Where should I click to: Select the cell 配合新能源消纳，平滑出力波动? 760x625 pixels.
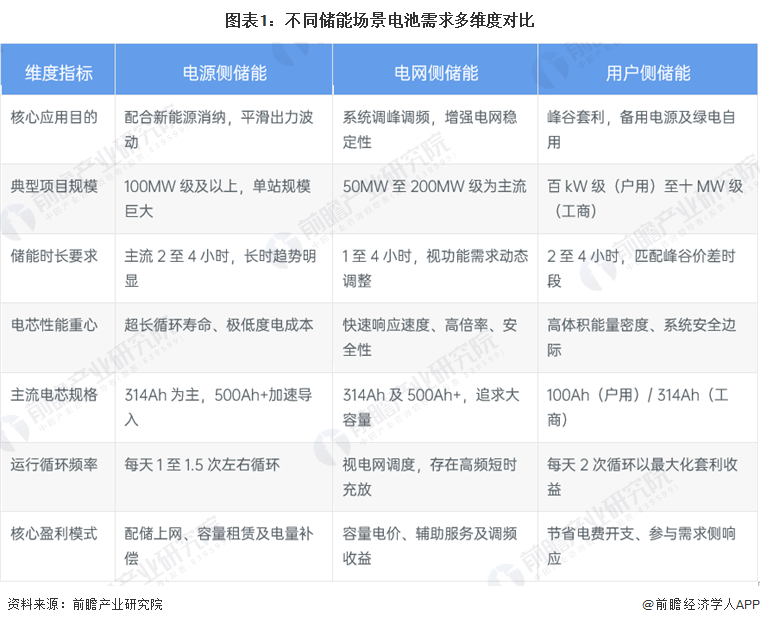214,129
